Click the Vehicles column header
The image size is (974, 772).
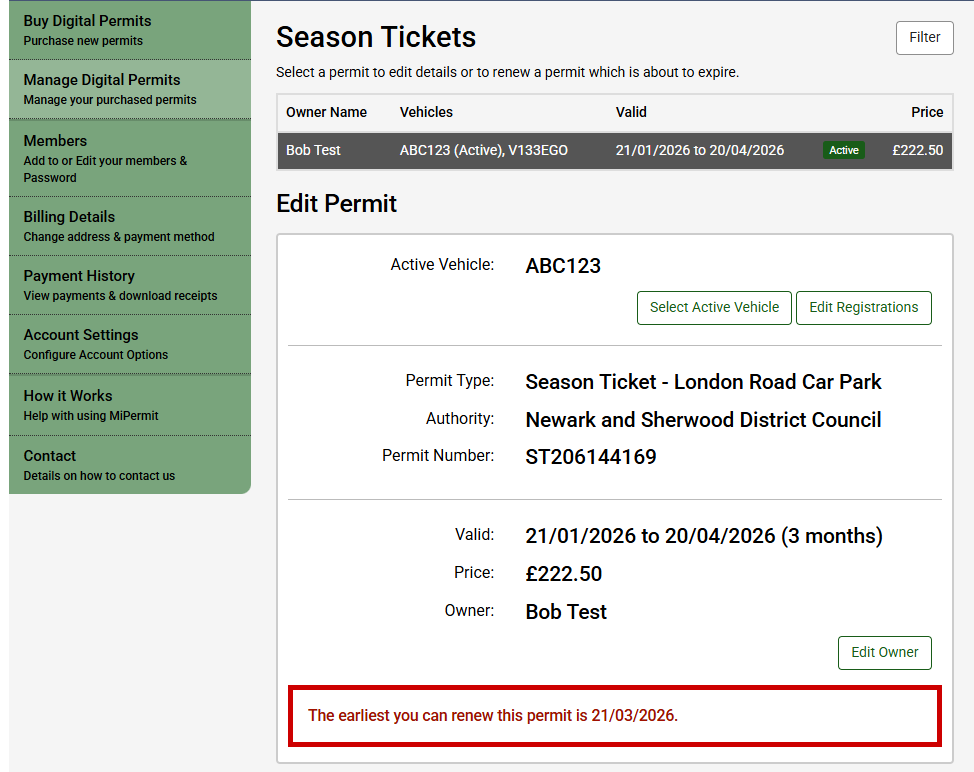click(426, 113)
